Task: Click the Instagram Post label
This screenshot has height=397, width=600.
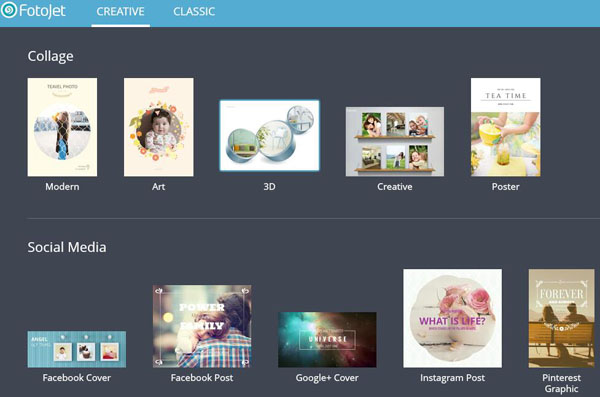Action: pyautogui.click(x=452, y=378)
